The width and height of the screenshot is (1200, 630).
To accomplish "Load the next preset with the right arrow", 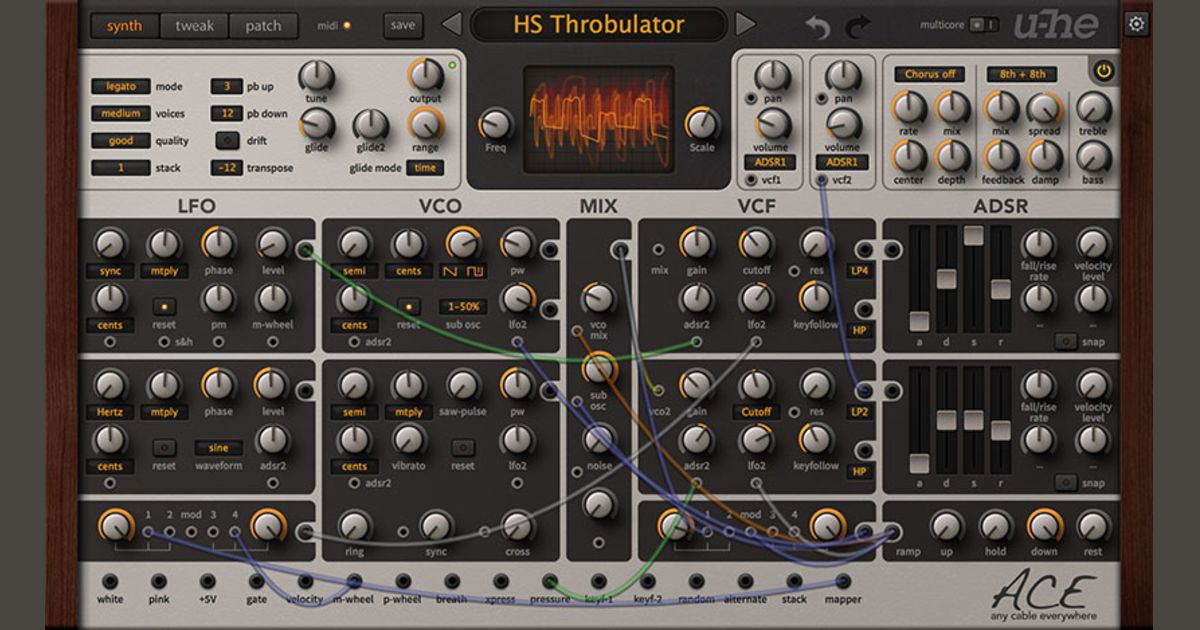I will pos(744,26).
